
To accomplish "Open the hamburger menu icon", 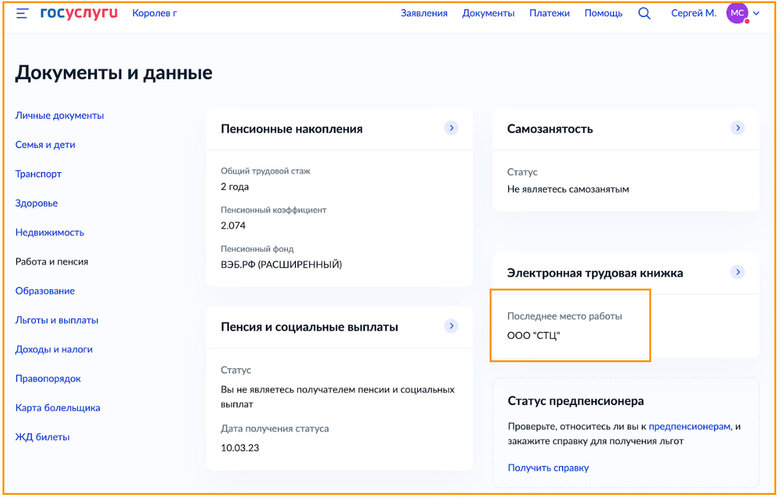I will tap(22, 14).
